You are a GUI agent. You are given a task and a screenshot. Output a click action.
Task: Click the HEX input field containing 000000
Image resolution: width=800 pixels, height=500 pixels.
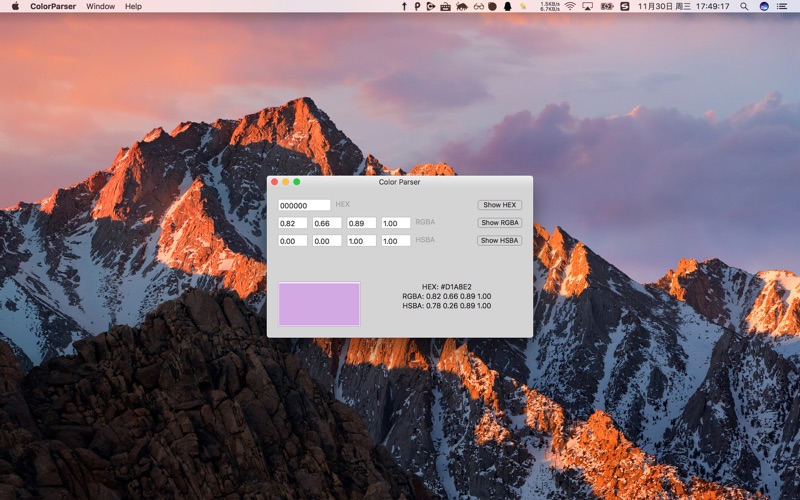point(304,205)
